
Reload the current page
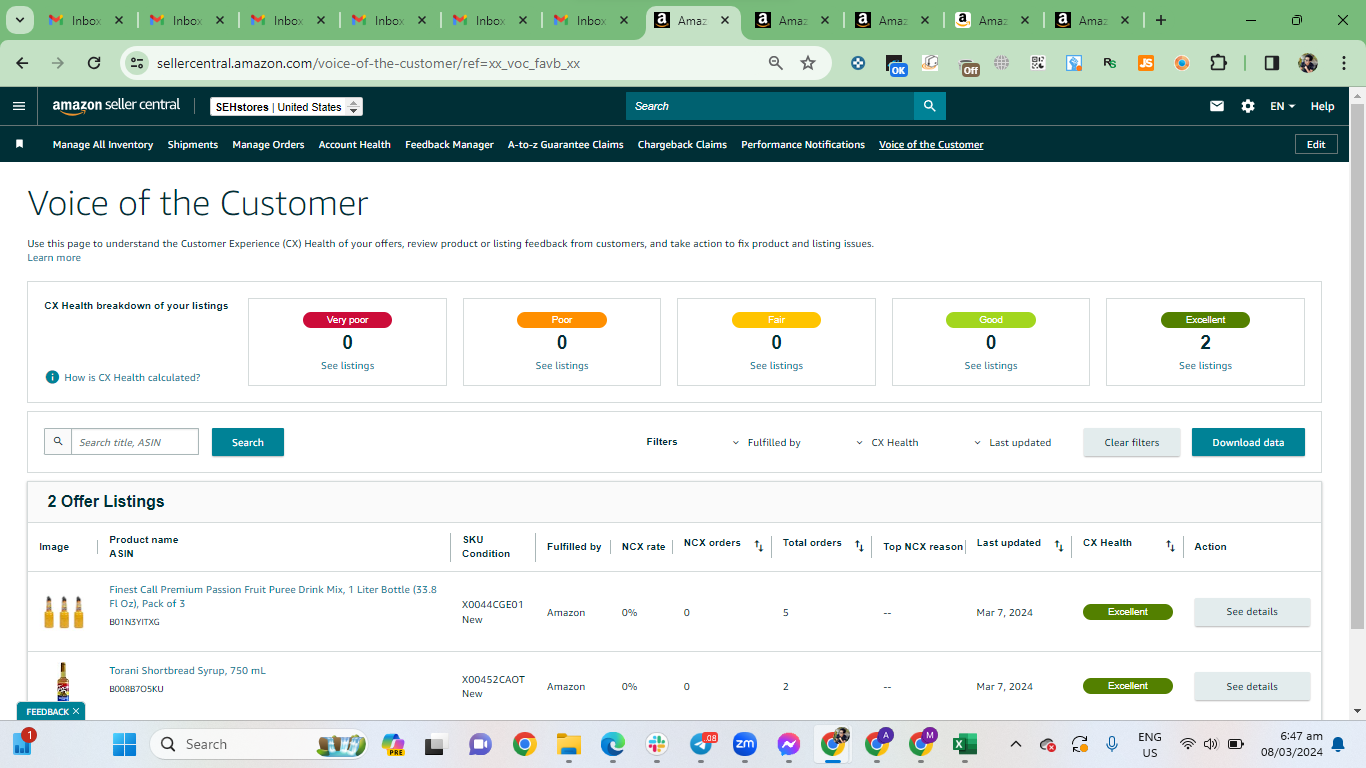point(94,63)
